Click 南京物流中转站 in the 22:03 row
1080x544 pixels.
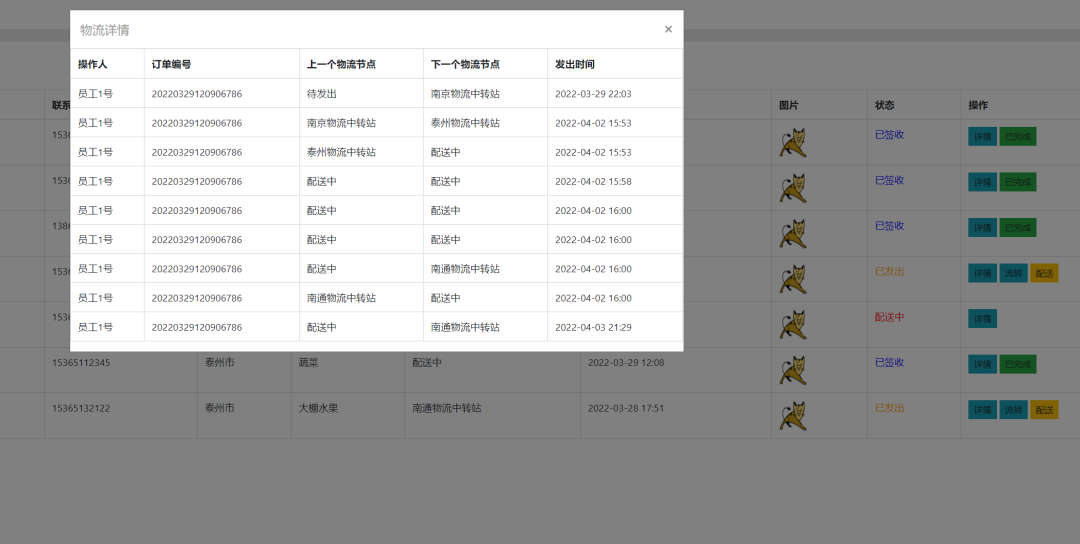[466, 94]
